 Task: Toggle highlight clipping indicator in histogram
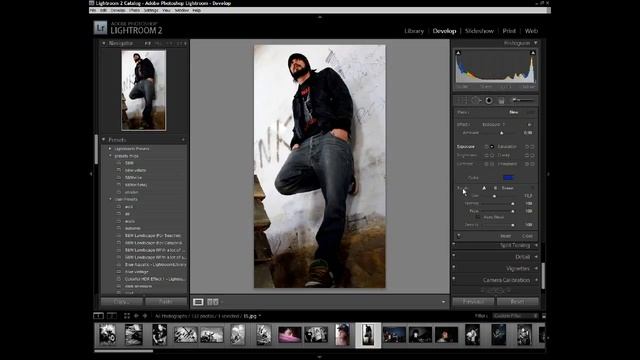533,53
